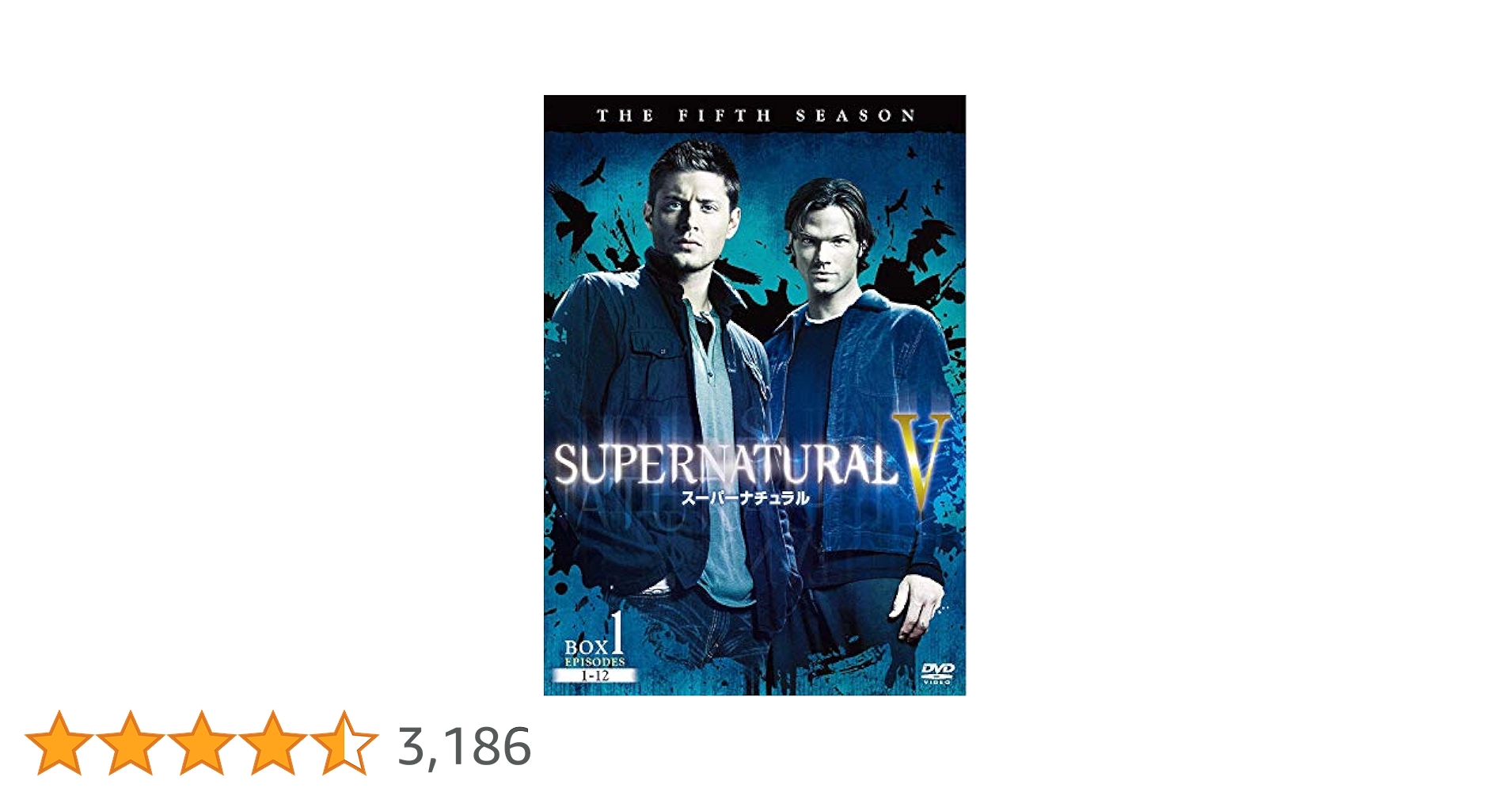Open the Supernatural DVD cover image

click(754, 395)
